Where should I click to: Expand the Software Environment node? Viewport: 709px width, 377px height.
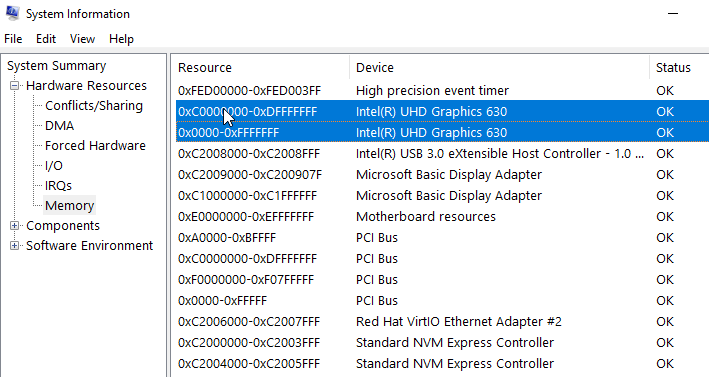14,245
